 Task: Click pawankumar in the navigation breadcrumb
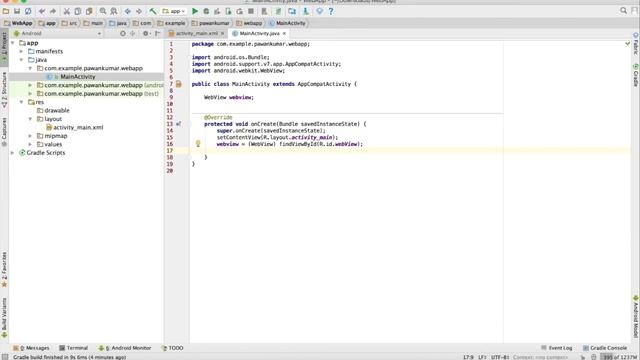coord(211,23)
